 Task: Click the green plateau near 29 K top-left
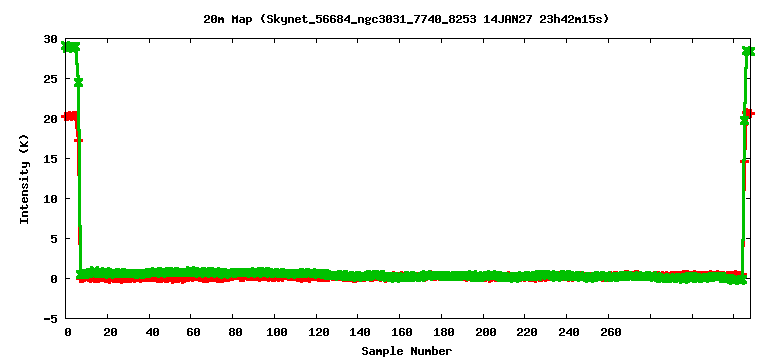tap(70, 47)
